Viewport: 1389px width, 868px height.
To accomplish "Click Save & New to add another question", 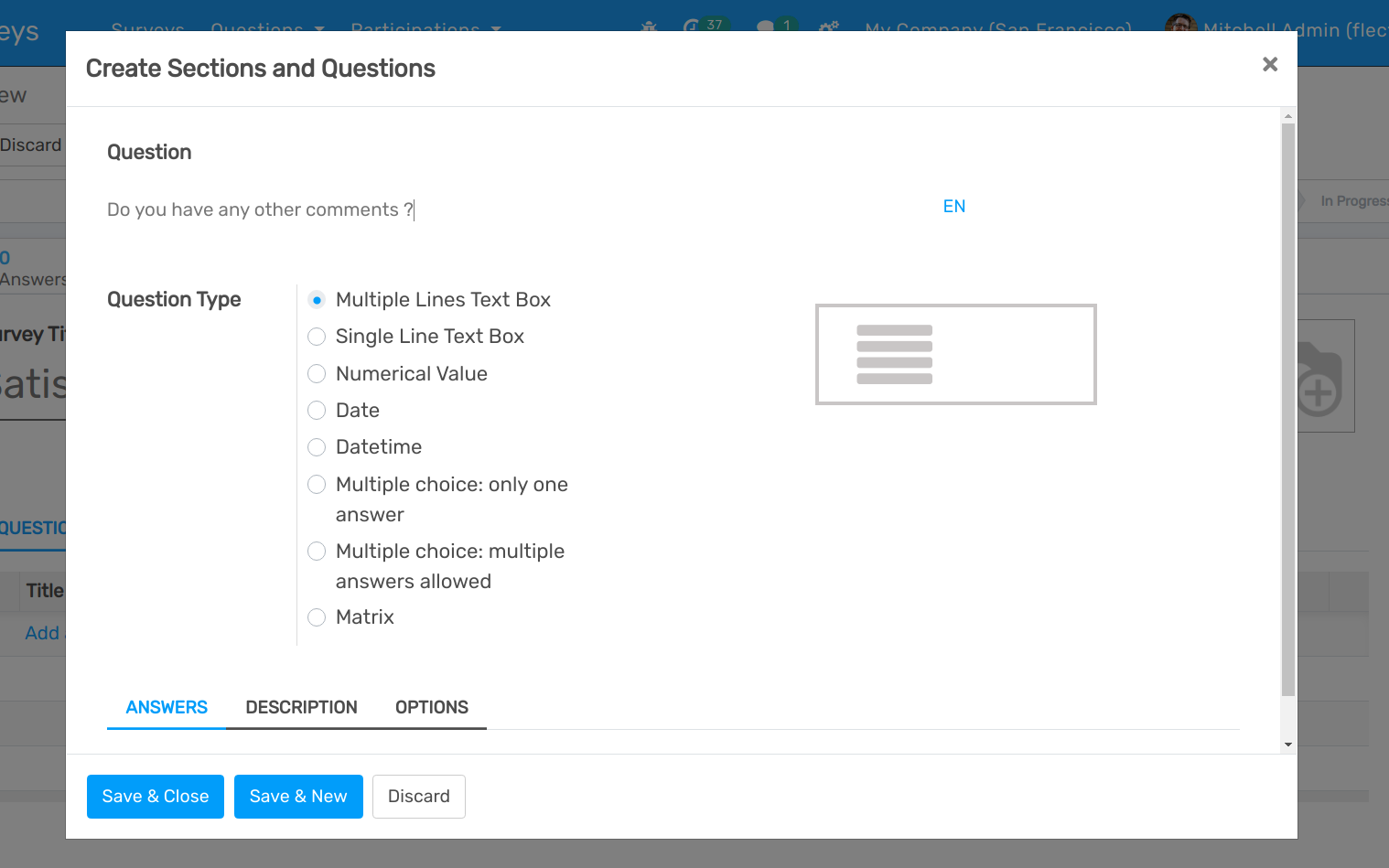I will click(297, 797).
